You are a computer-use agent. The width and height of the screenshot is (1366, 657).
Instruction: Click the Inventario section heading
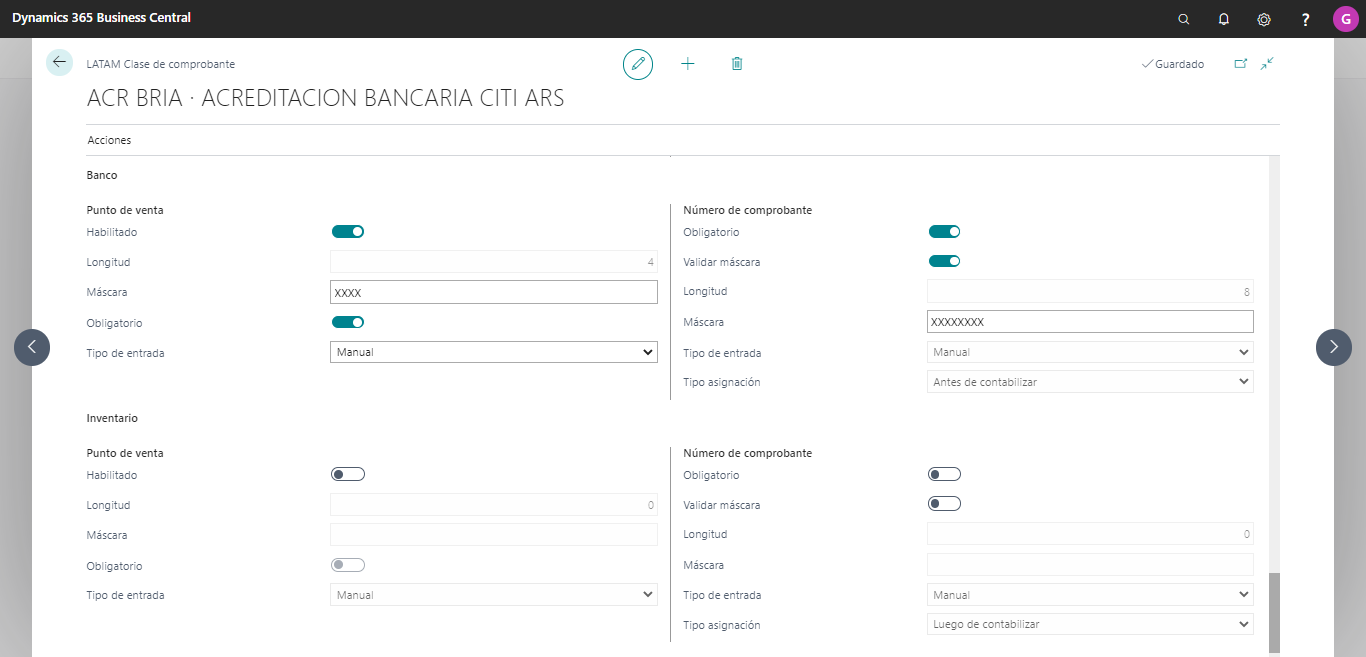[x=112, y=418]
